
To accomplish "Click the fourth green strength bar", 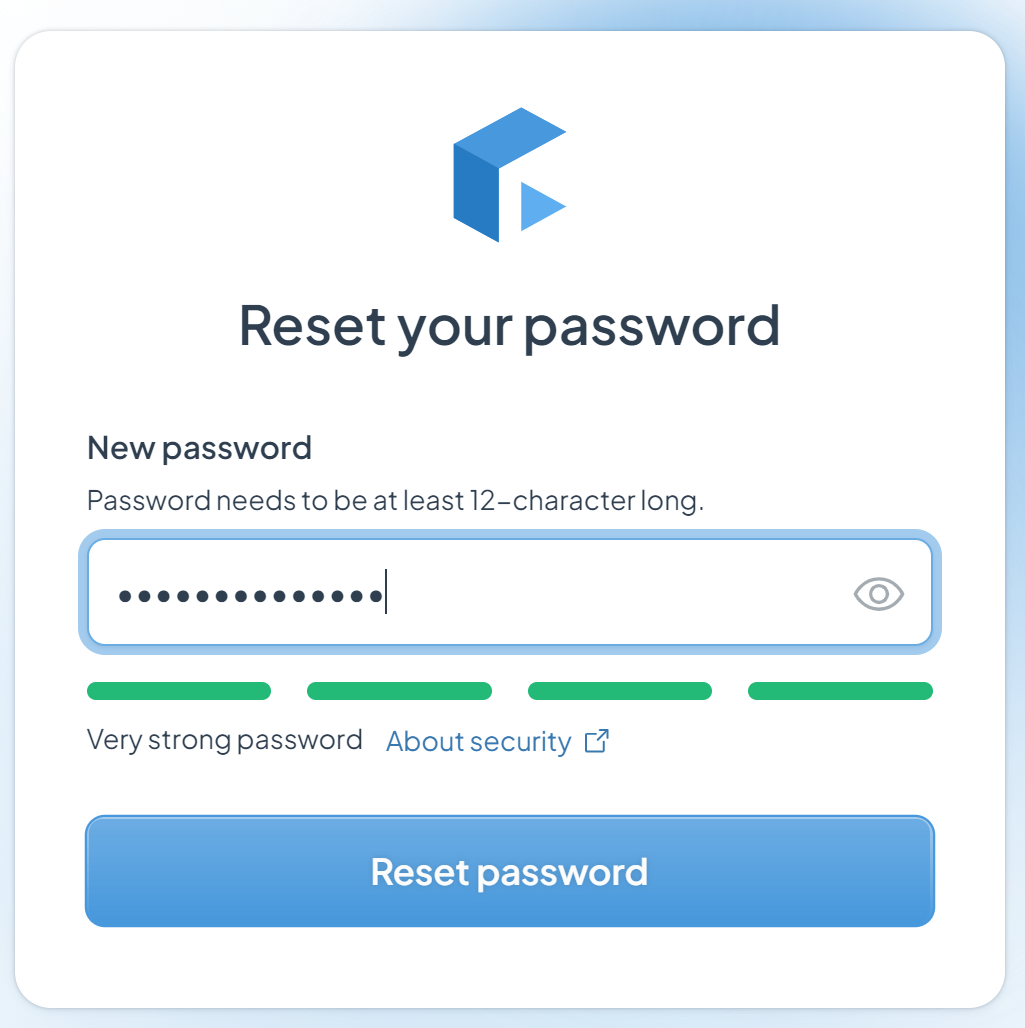I will [x=840, y=691].
